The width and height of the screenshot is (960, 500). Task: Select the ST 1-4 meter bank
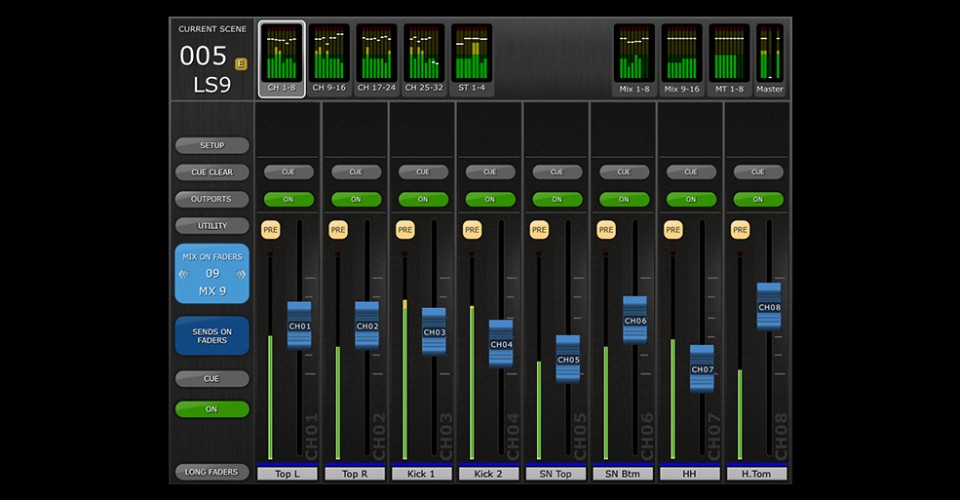[x=471, y=59]
